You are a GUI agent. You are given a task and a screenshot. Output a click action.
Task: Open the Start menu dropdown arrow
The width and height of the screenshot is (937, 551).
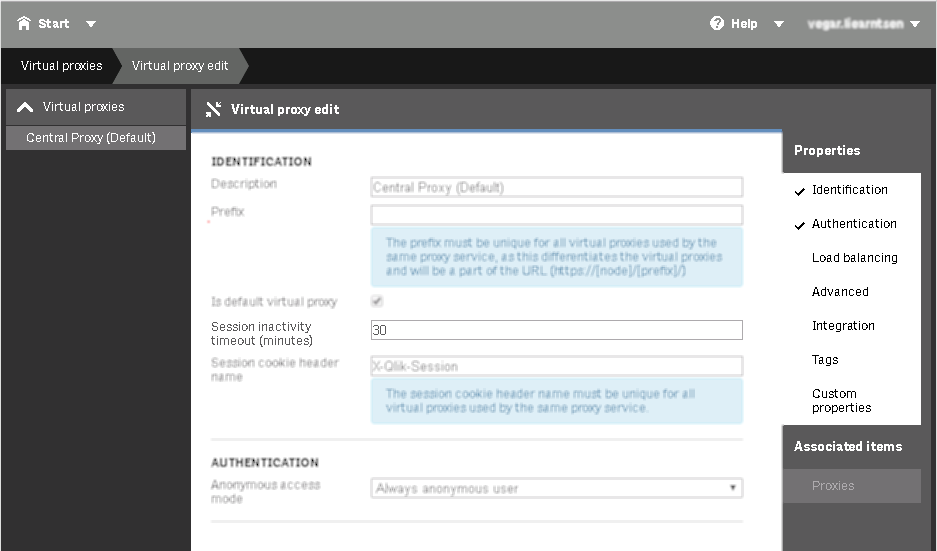point(91,24)
